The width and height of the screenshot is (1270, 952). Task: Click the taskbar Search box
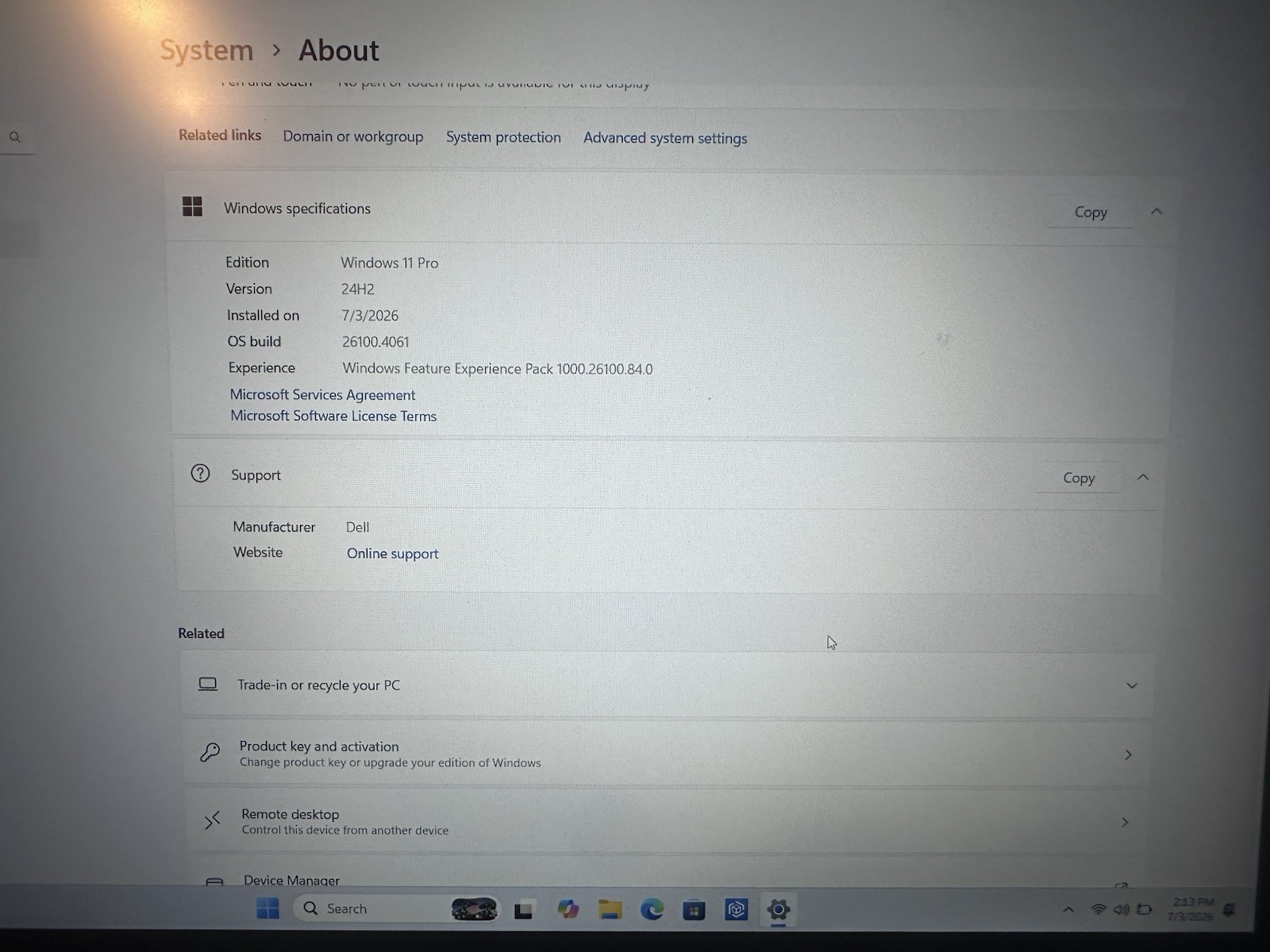pos(397,908)
